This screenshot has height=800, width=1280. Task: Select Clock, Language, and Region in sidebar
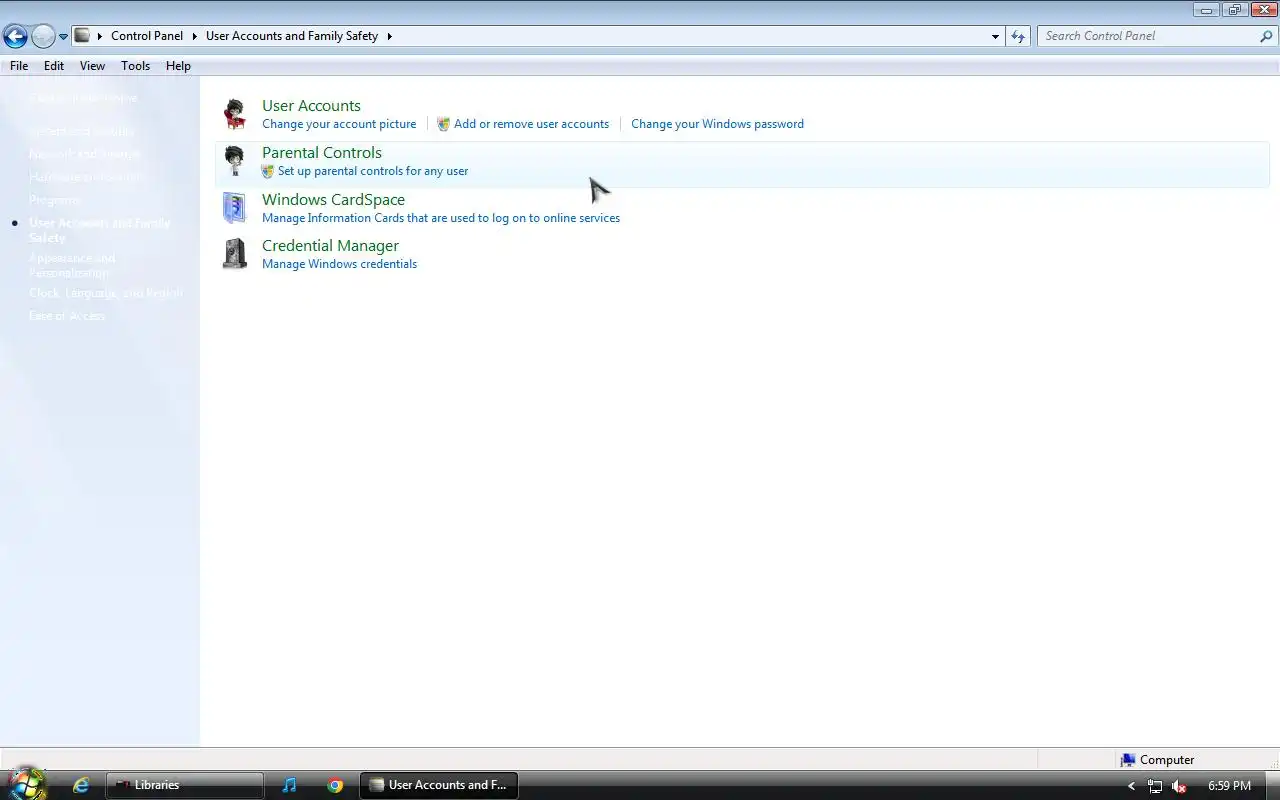pyautogui.click(x=106, y=293)
